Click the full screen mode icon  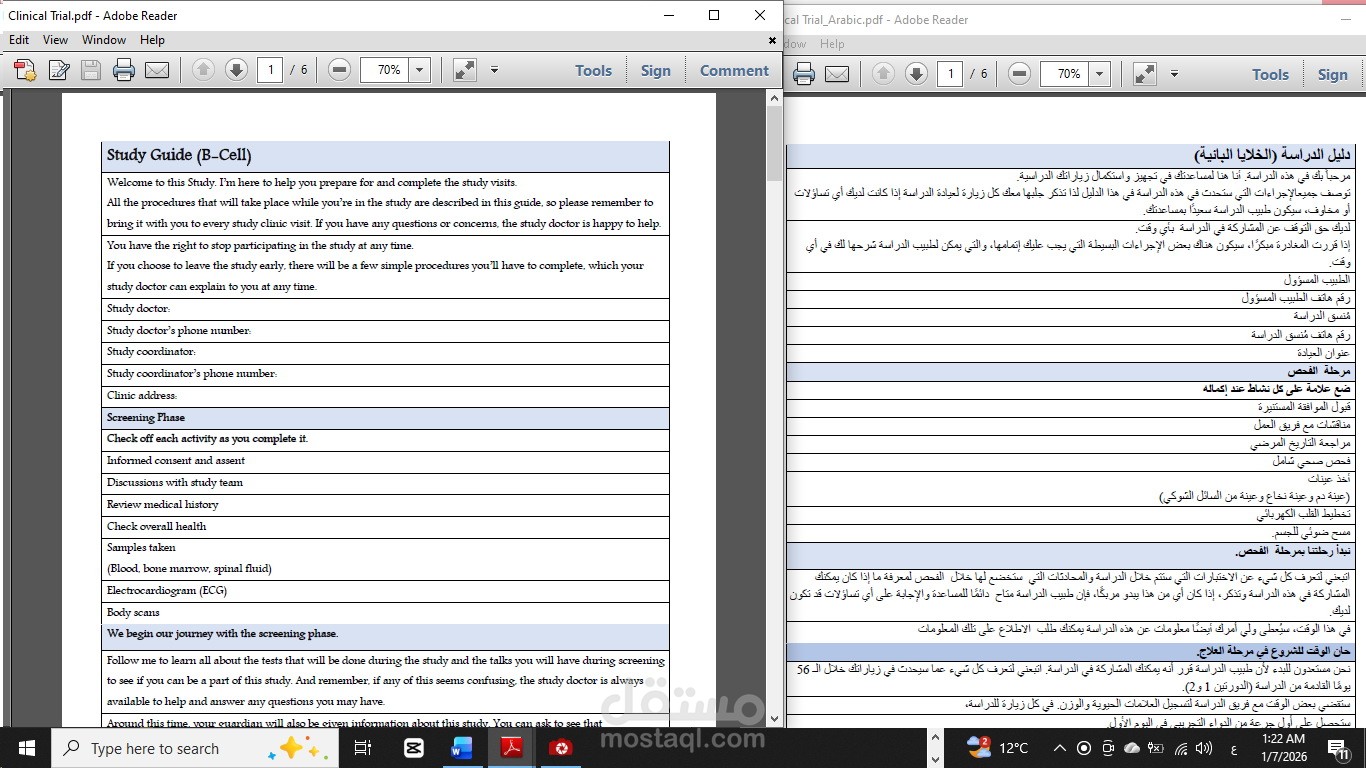(x=462, y=70)
